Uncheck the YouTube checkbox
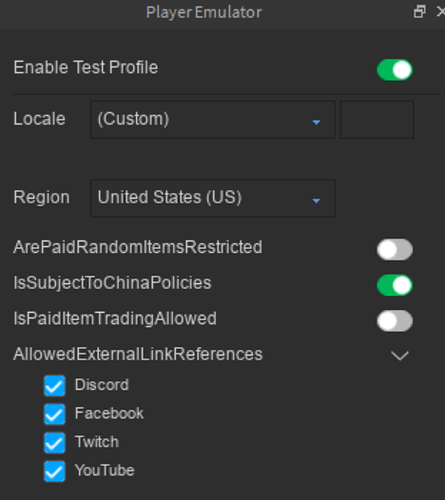 pyautogui.click(x=55, y=472)
